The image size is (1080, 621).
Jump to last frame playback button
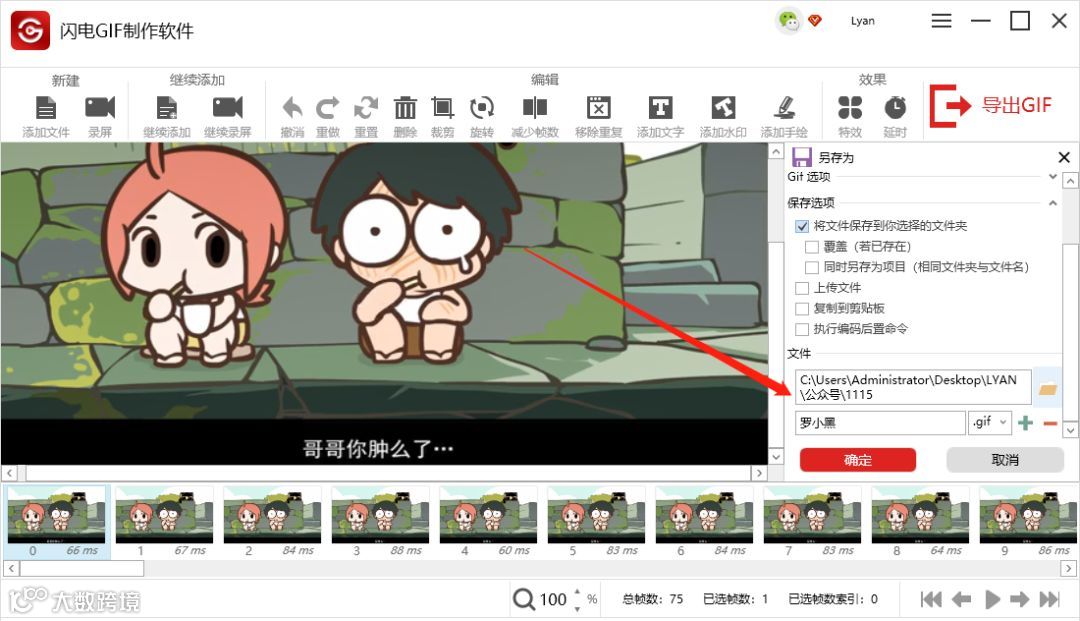point(1049,599)
